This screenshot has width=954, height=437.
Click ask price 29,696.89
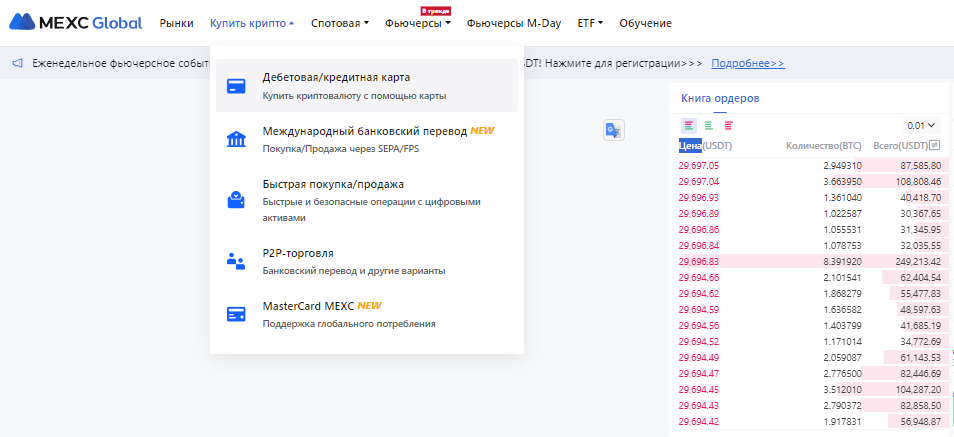[x=698, y=213]
